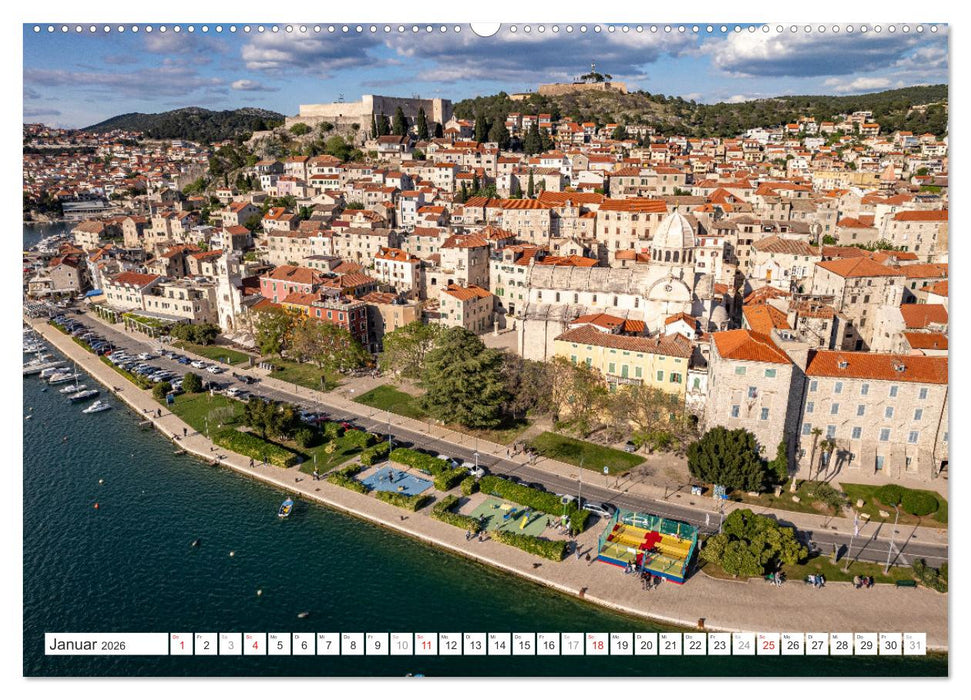The height and width of the screenshot is (700, 971).
Task: Select the grey Saturday date 3
Action: [232, 646]
